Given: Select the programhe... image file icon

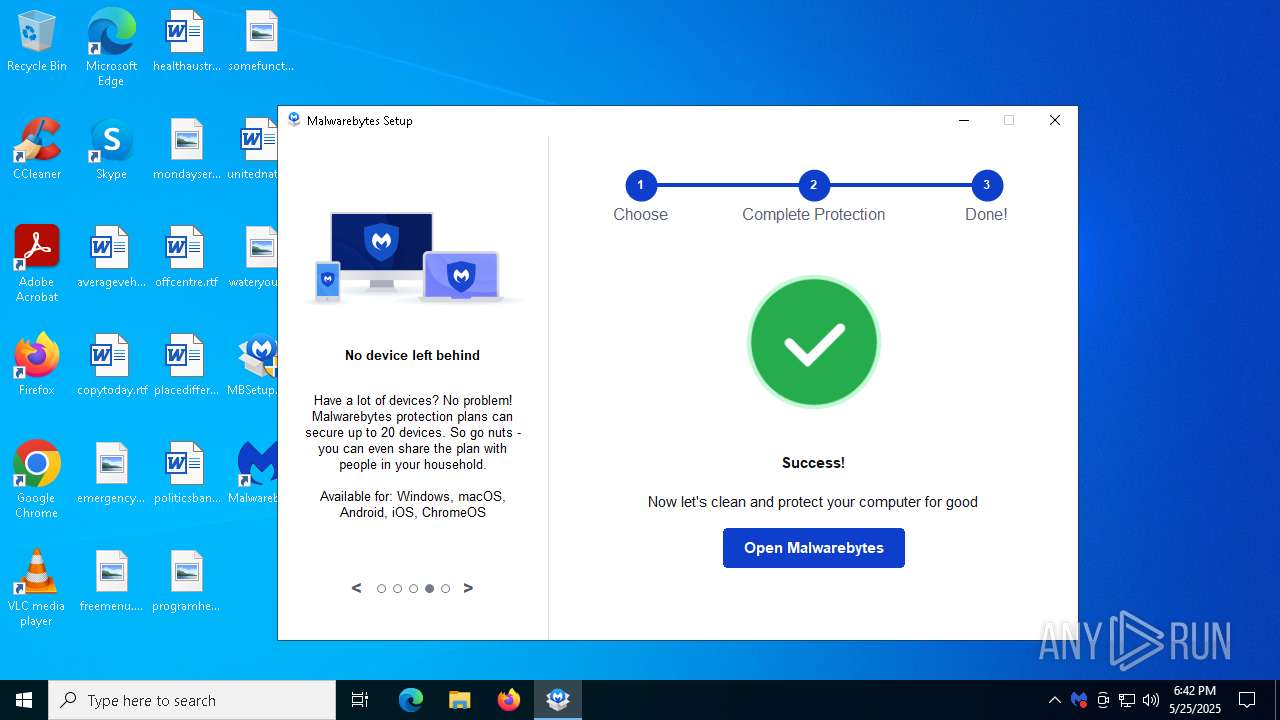Looking at the screenshot, I should point(186,582).
